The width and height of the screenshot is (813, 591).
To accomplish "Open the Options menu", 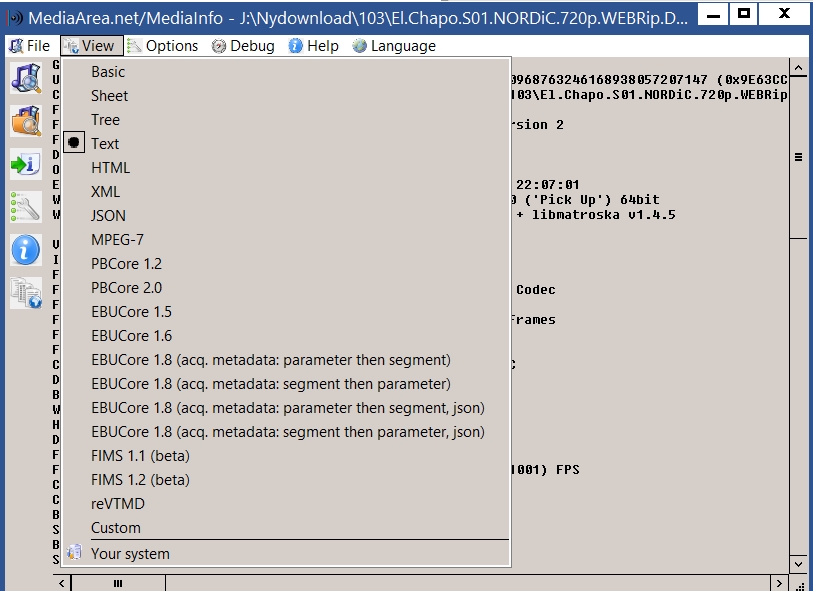I will 163,46.
